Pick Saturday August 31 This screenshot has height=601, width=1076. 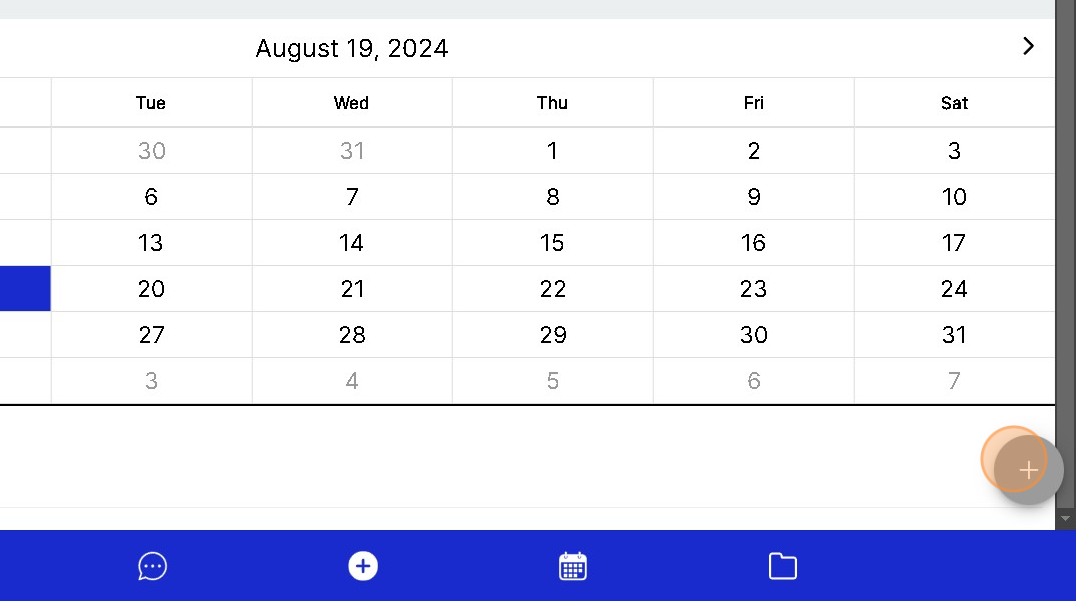point(954,335)
